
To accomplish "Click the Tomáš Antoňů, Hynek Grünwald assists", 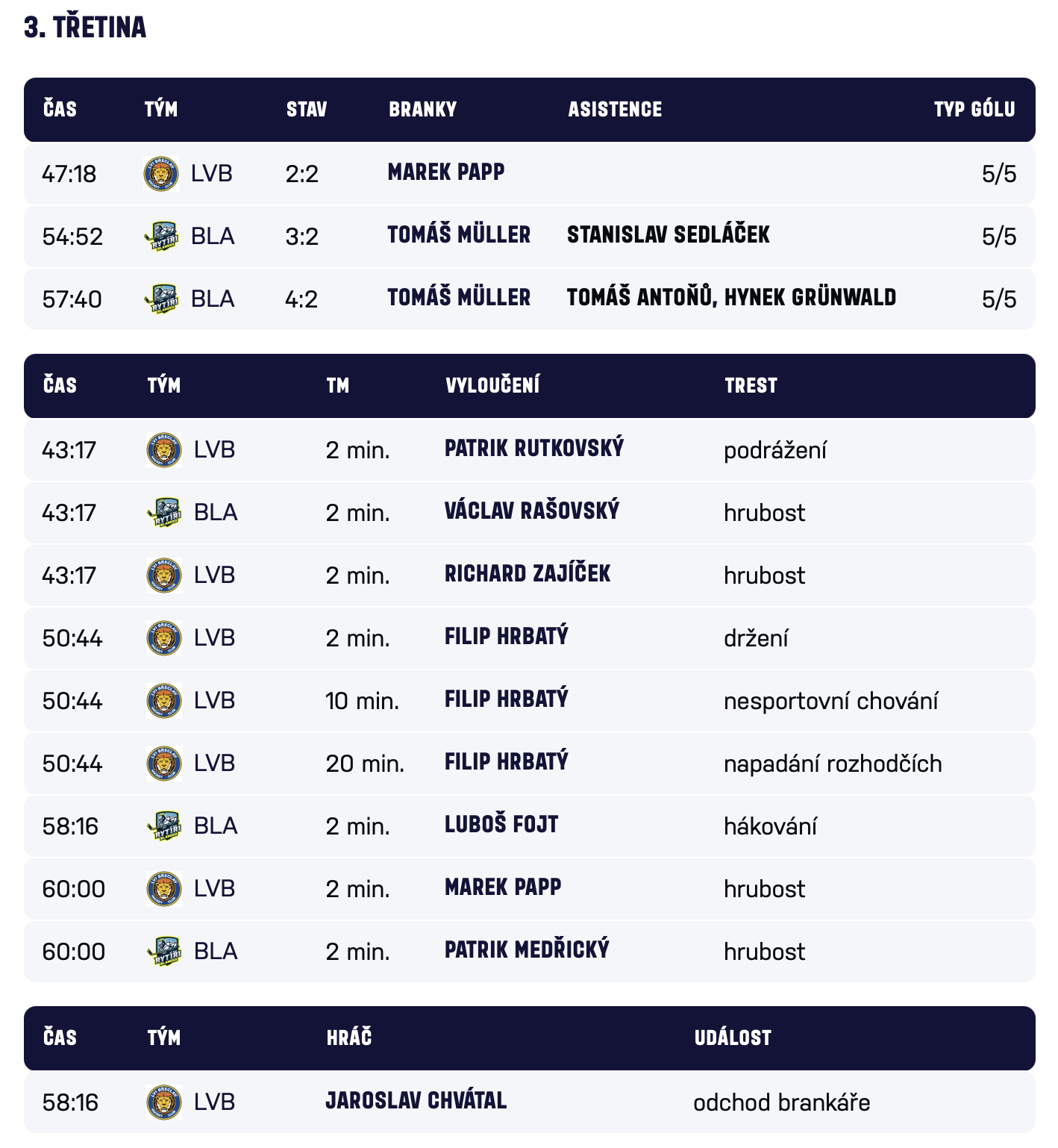I will (731, 298).
